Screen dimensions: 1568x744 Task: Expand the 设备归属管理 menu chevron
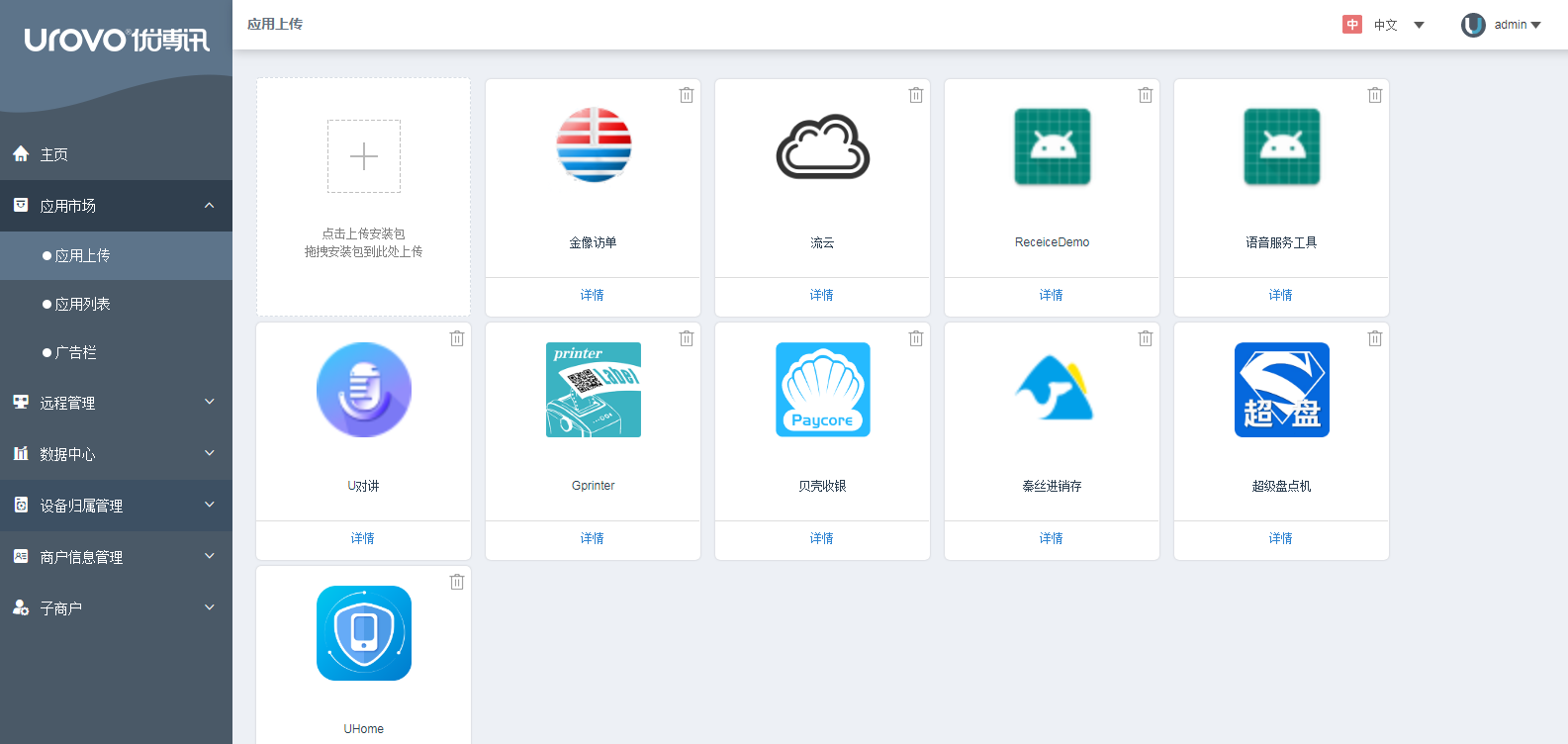coord(209,505)
